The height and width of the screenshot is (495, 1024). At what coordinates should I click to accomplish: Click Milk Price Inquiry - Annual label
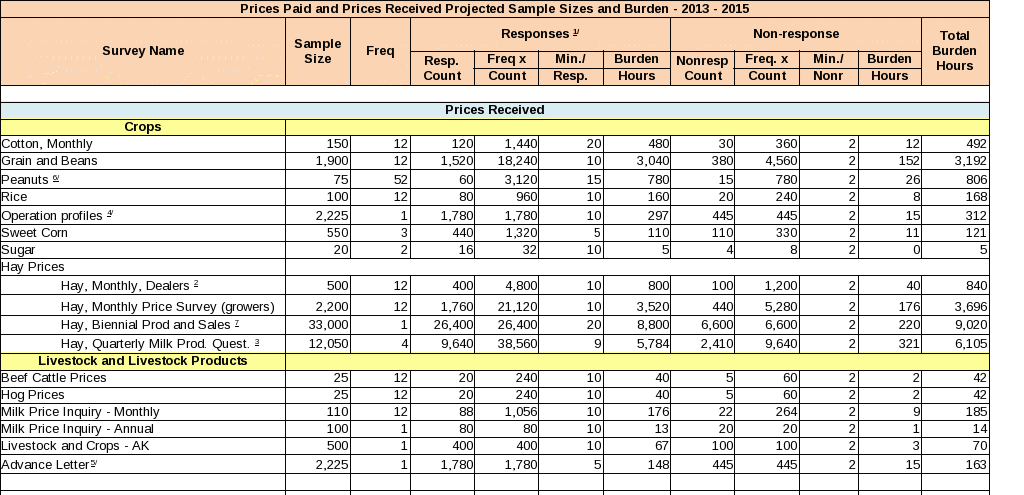click(78, 428)
